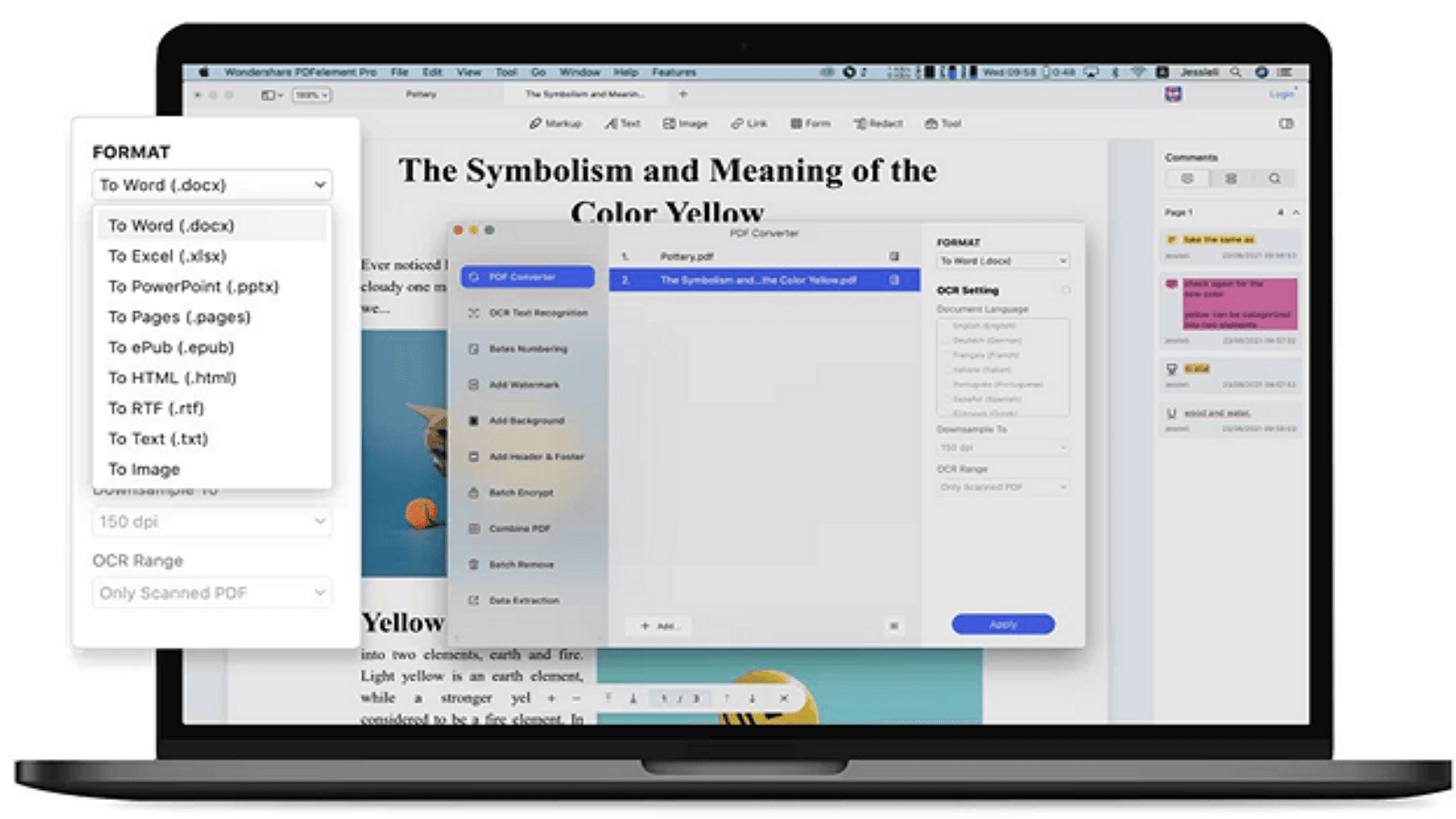Viewport: 1456px width, 819px height.
Task: Click the Apply button
Action: tap(1003, 624)
